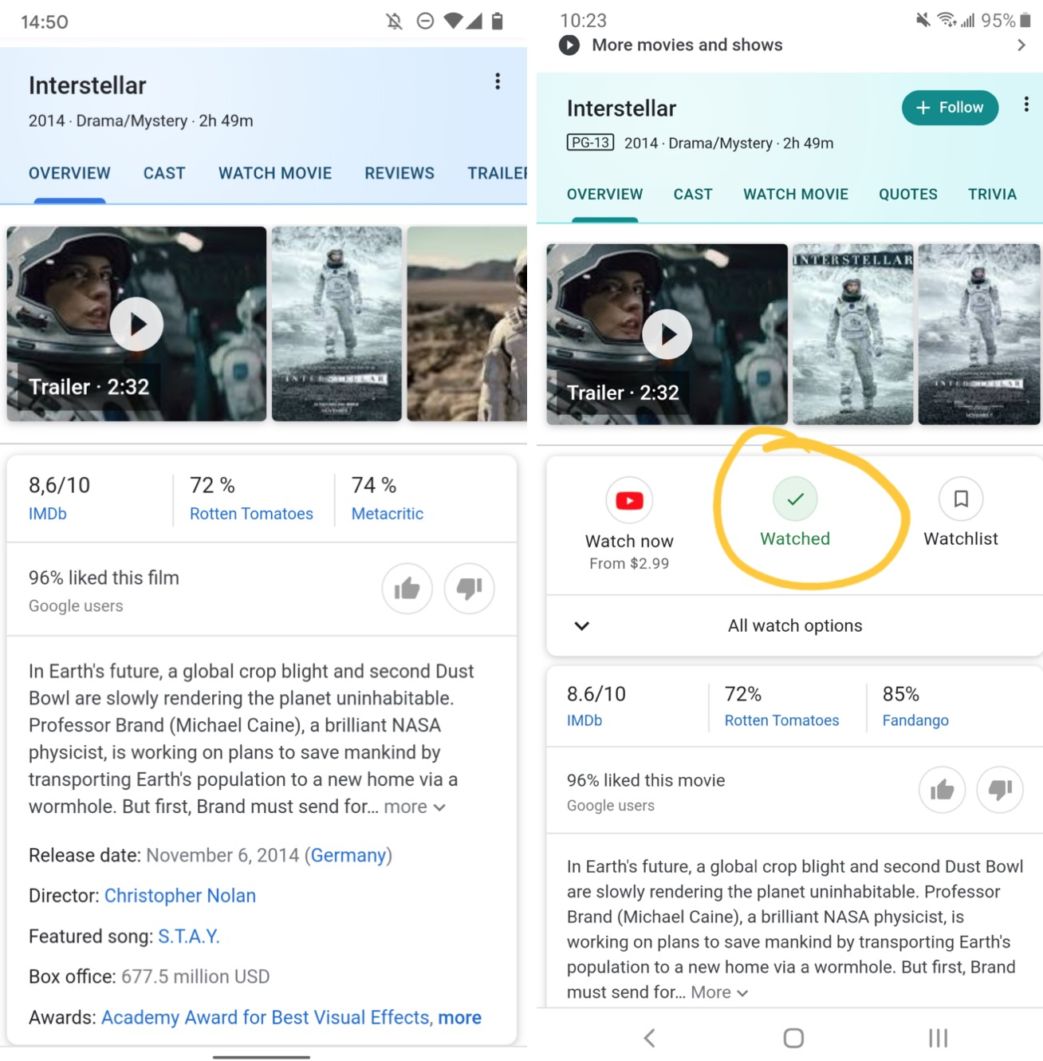Open the three-dot menu on the 14:50 screen
Image resolution: width=1043 pixels, height=1061 pixels.
497,82
